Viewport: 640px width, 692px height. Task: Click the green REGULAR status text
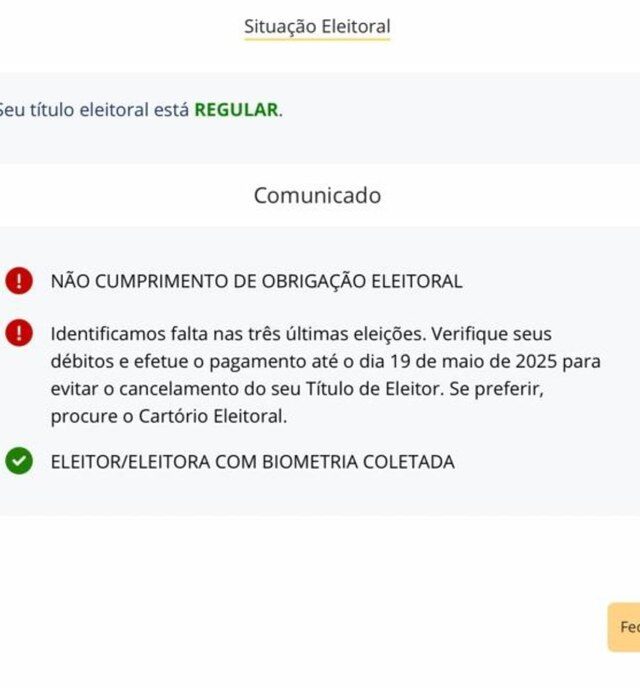236,110
